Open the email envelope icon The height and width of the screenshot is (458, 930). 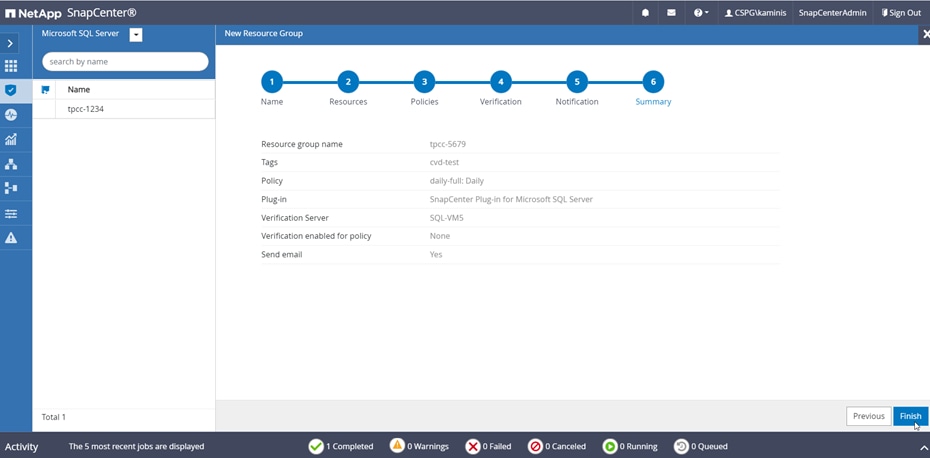[x=671, y=12]
